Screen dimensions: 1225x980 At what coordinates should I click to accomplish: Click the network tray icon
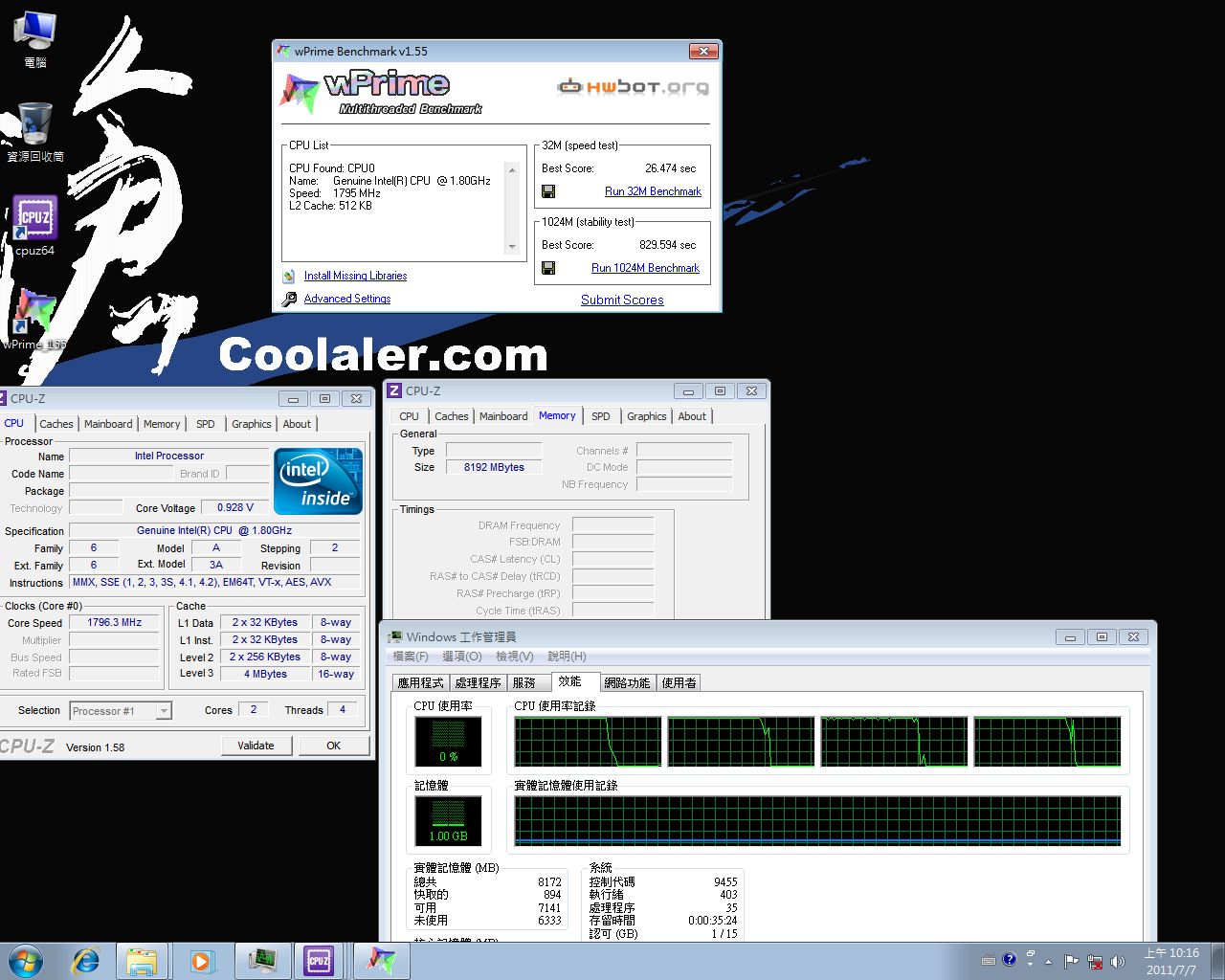(1094, 961)
